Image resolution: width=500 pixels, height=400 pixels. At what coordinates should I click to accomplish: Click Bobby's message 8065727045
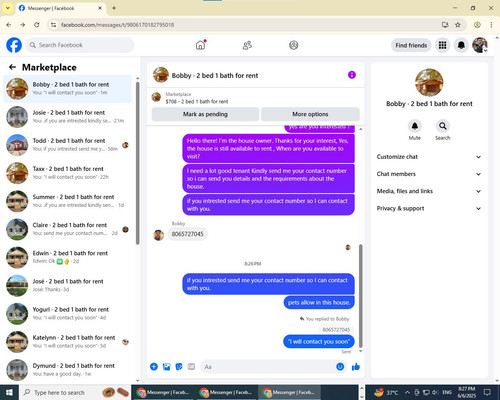coord(187,234)
